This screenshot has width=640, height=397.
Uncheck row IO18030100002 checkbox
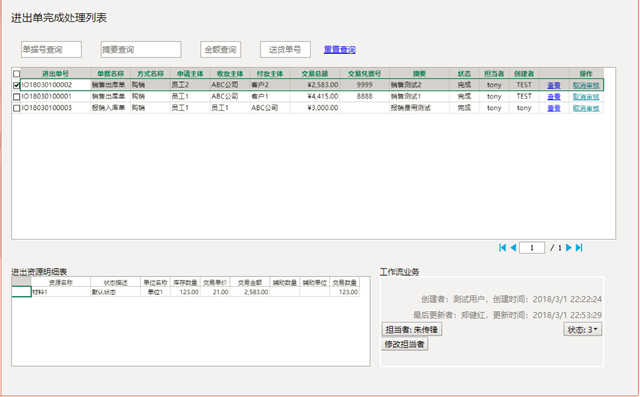(x=16, y=85)
